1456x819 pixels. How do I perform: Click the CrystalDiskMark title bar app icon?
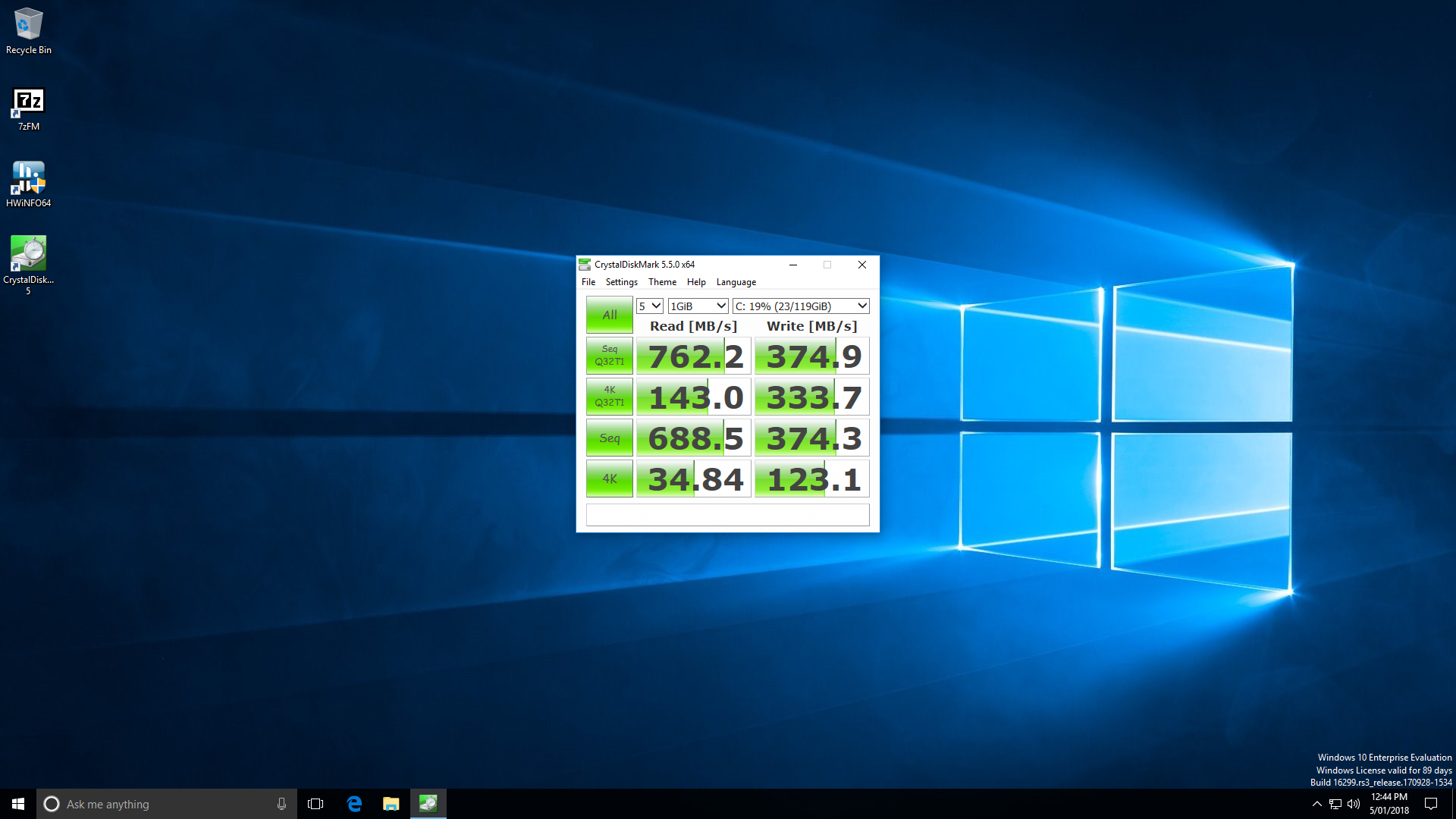click(585, 265)
